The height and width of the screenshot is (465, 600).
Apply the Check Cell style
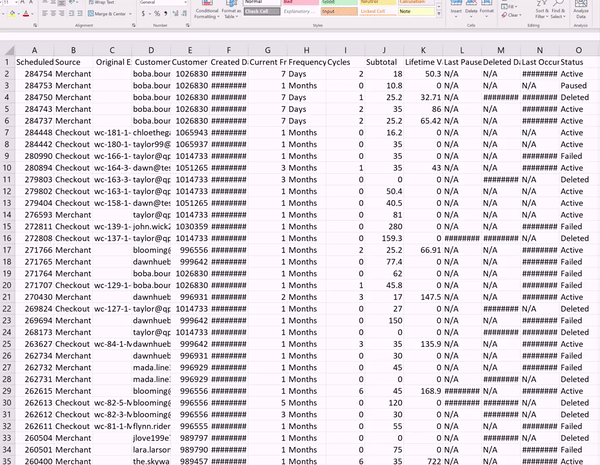point(262,11)
